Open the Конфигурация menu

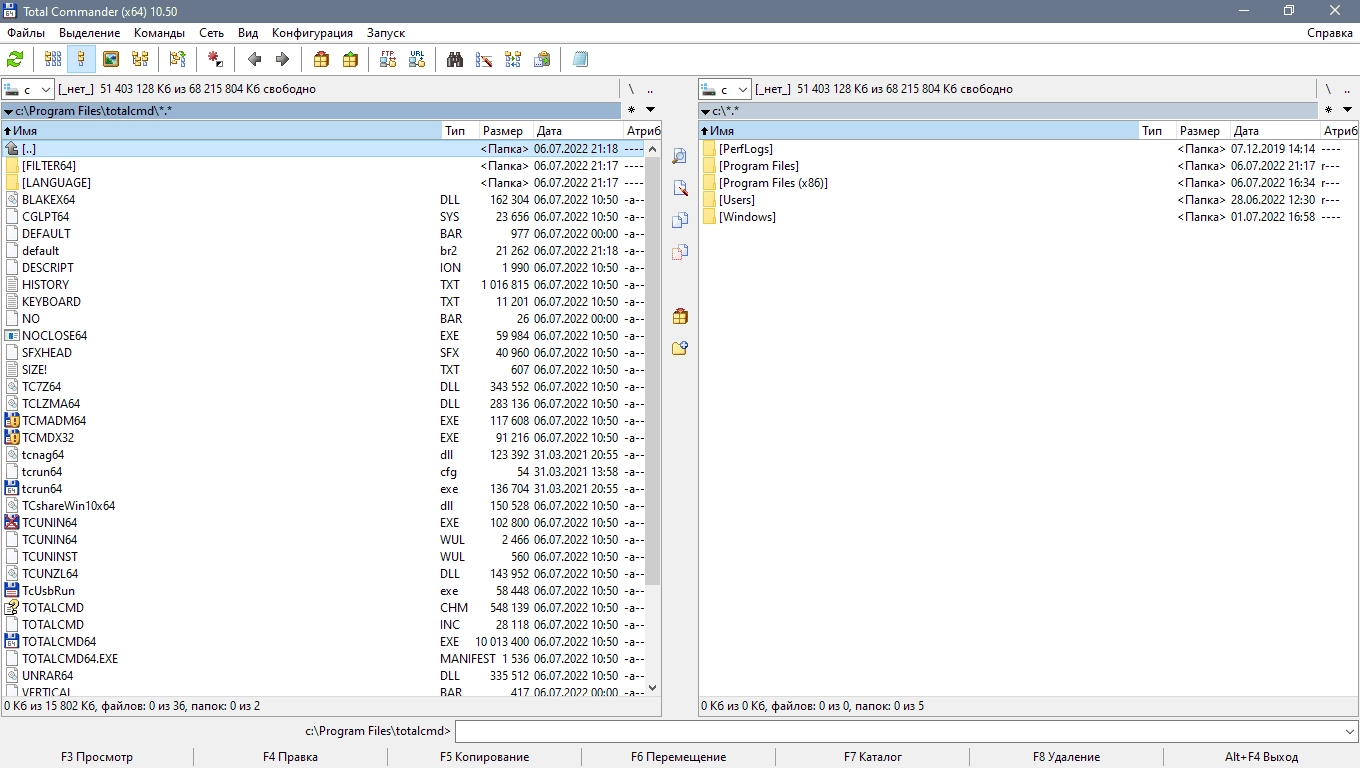(312, 33)
